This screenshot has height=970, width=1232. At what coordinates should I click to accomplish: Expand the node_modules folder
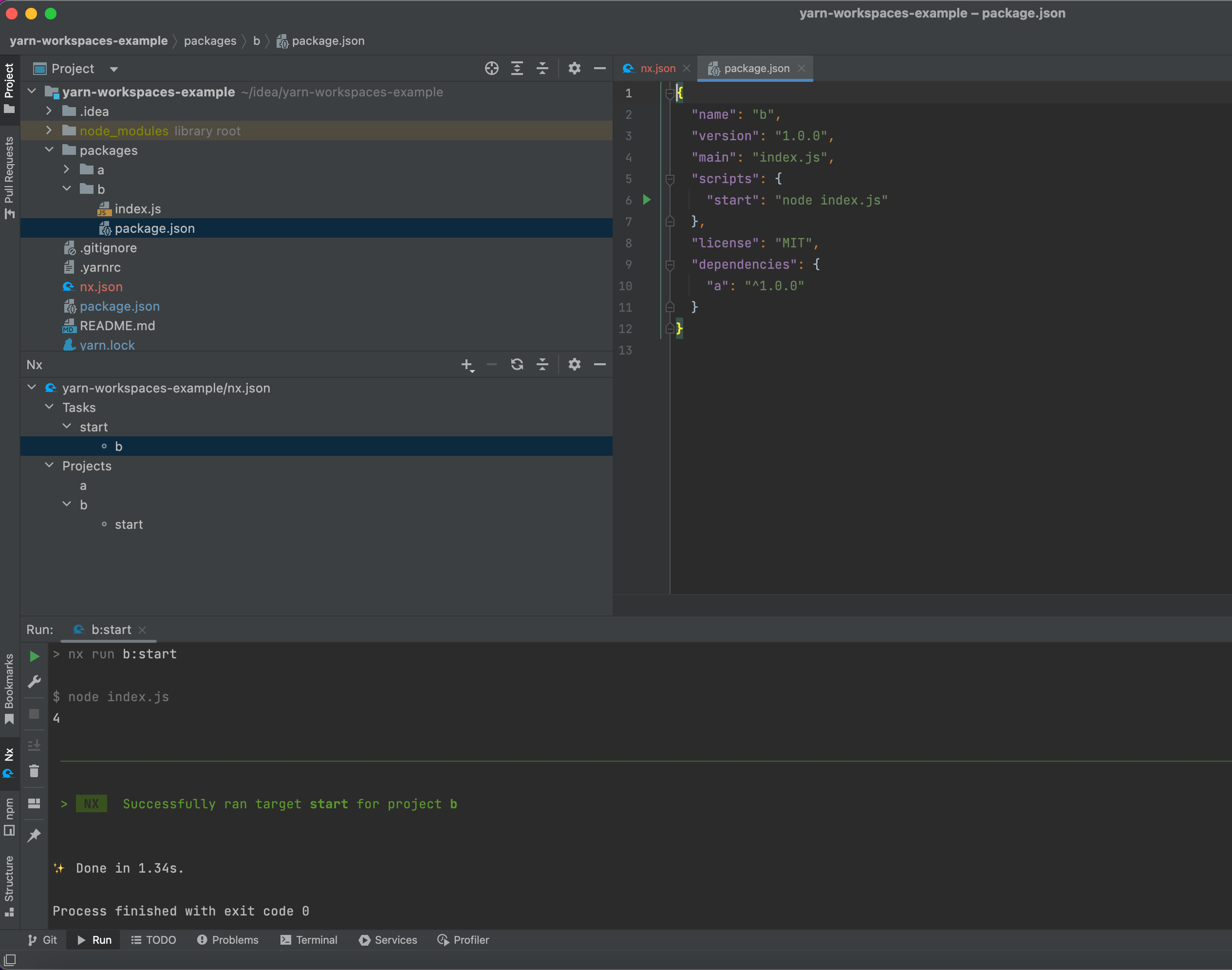coord(49,130)
